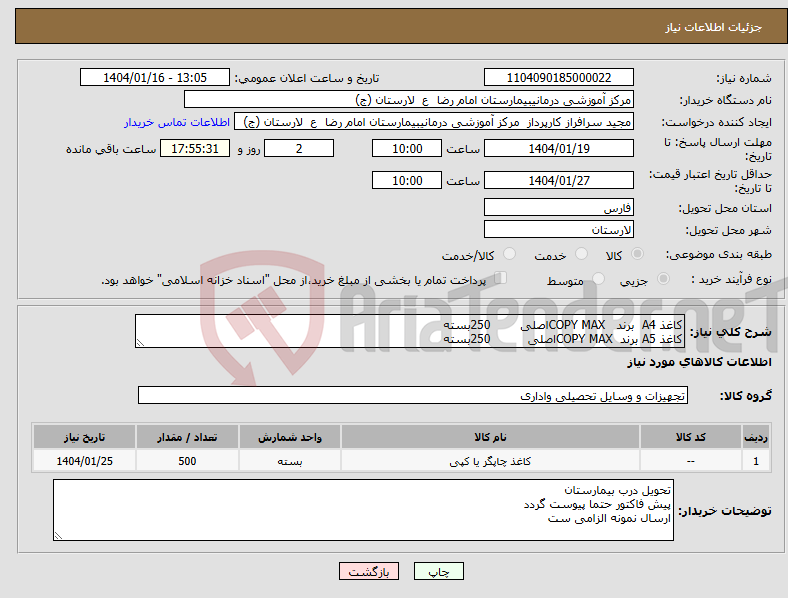Click the quantity cell 500
Viewport: 788px width, 598px height.
coord(187,461)
